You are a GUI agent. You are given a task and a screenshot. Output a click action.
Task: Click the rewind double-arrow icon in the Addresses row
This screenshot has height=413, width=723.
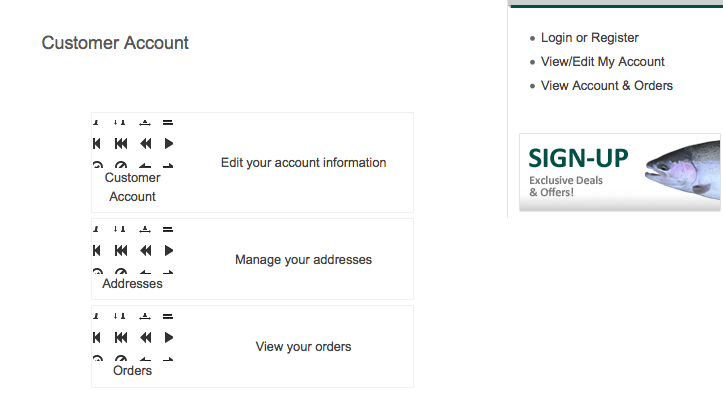[x=145, y=249]
